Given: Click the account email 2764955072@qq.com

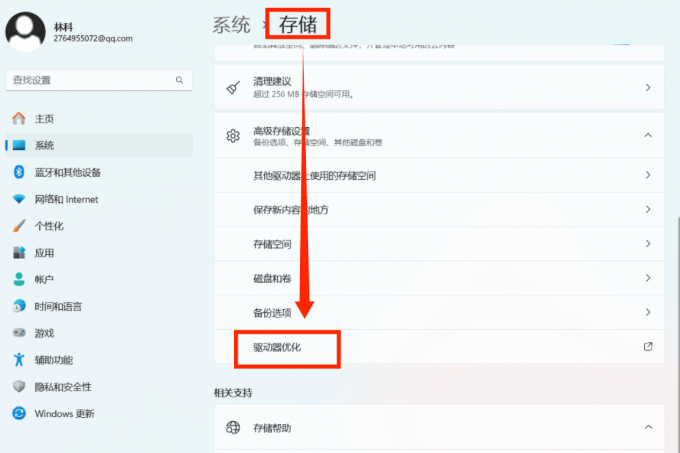Looking at the screenshot, I should click(93, 39).
